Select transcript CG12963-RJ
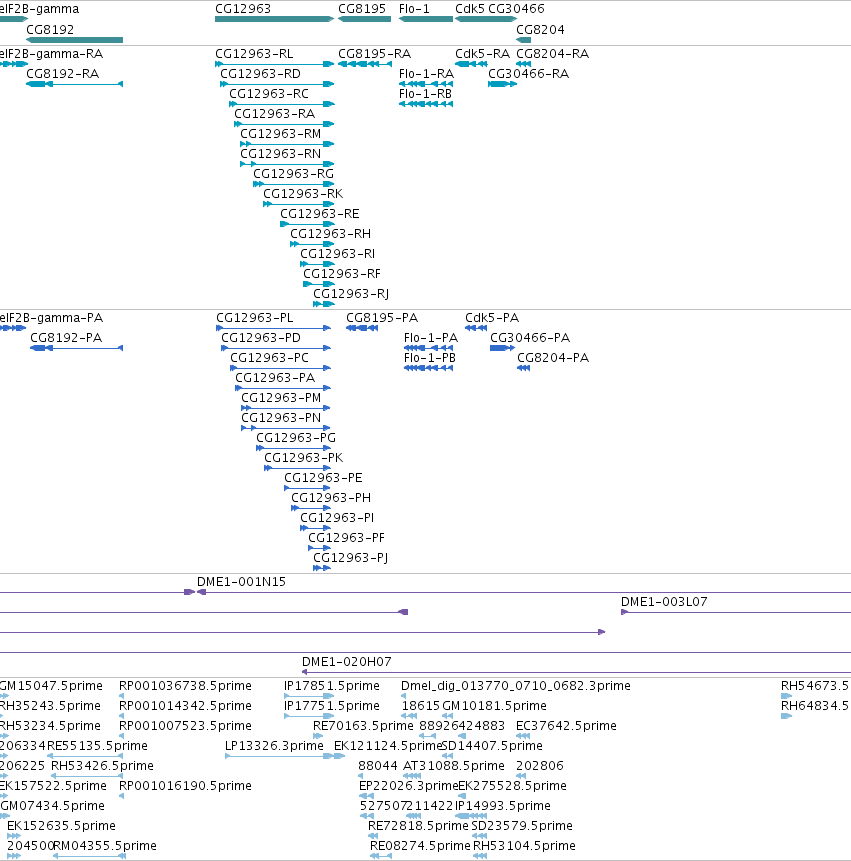This screenshot has height=861, width=851. point(324,304)
